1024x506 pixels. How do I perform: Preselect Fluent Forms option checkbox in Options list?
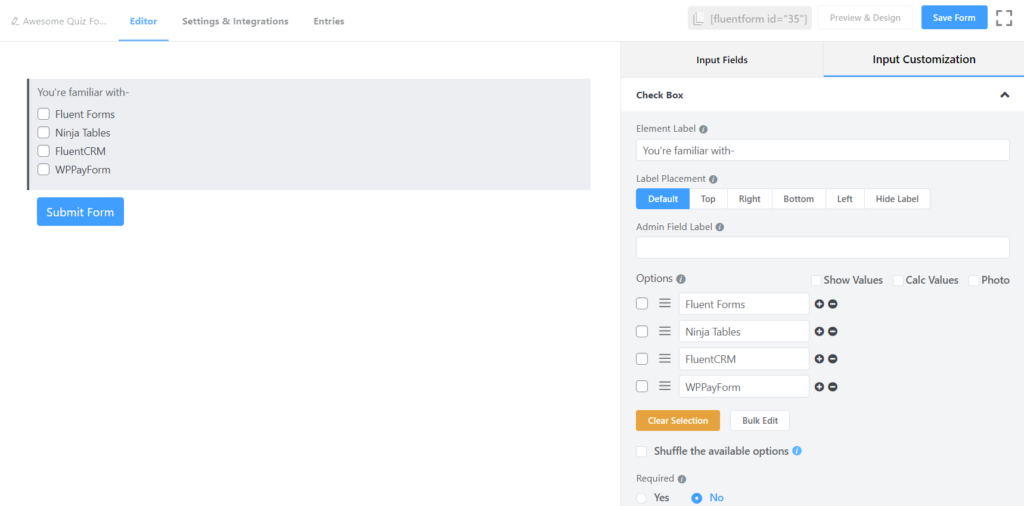tap(642, 304)
